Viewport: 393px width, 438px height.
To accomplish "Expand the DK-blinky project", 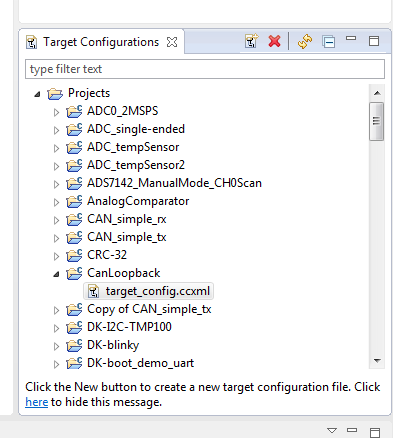I will (56, 346).
